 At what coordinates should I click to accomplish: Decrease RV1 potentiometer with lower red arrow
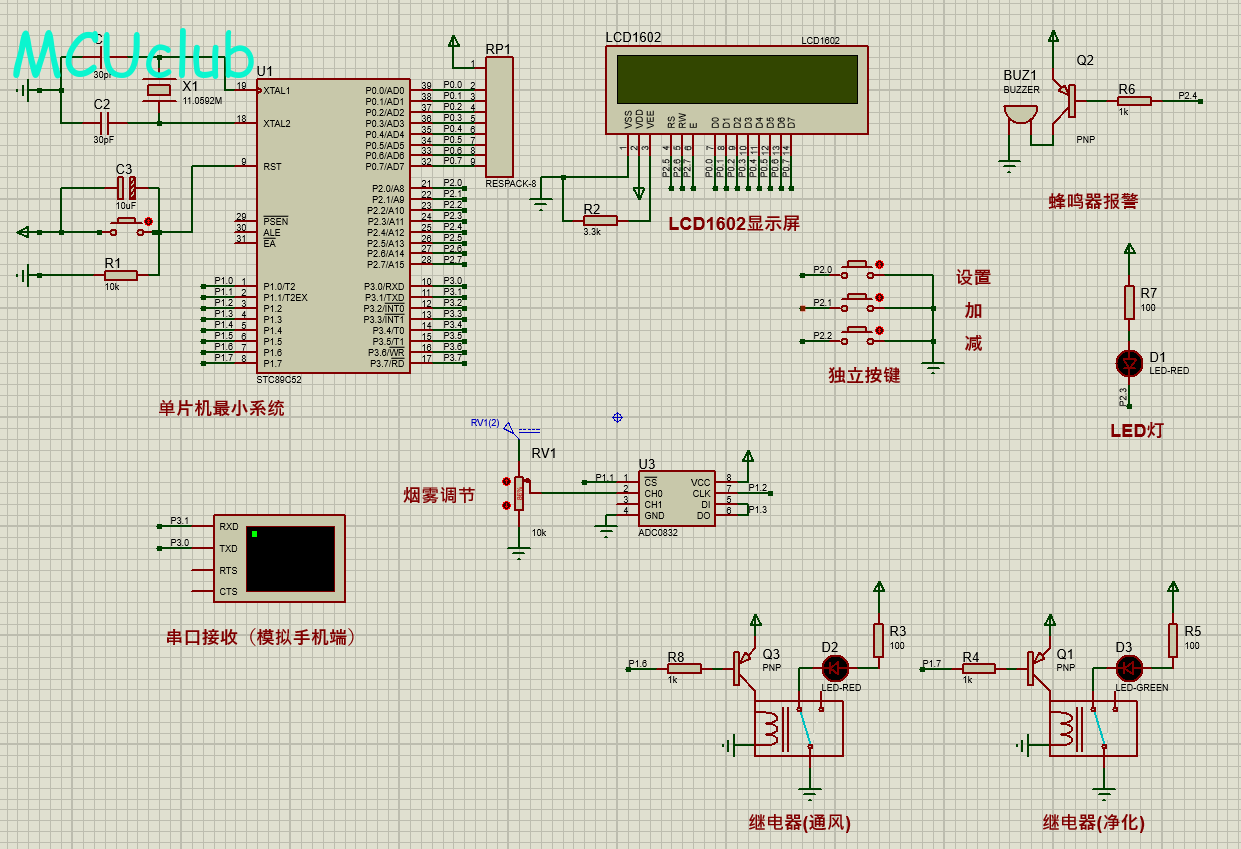[x=506, y=505]
